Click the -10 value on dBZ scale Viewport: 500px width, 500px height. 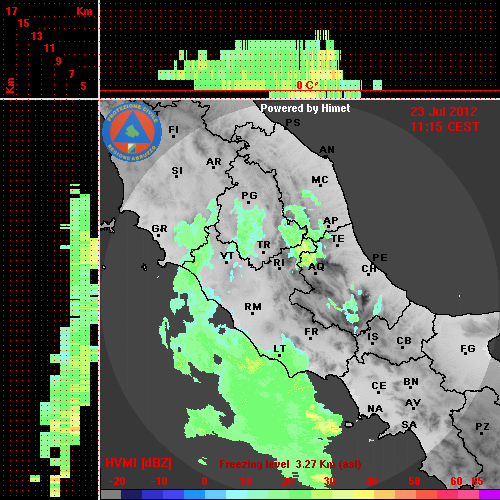pos(159,481)
